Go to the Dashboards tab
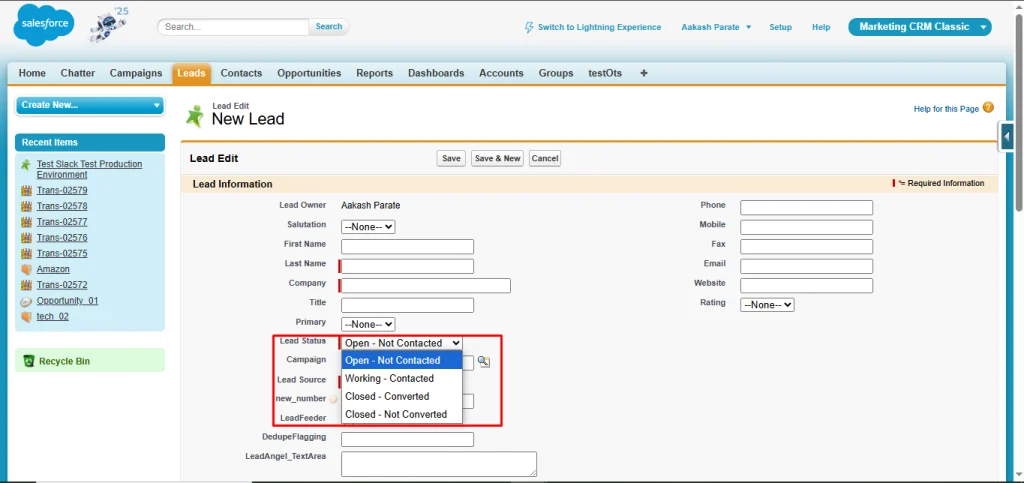 (x=436, y=73)
